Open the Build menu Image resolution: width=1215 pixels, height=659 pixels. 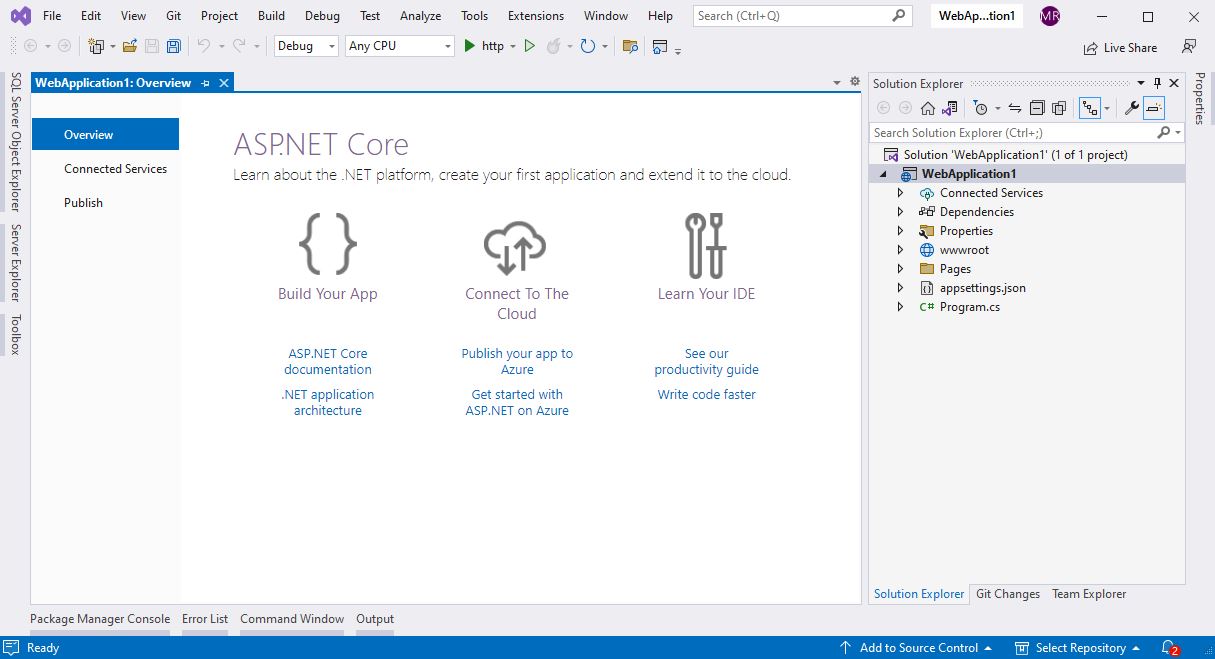click(271, 16)
